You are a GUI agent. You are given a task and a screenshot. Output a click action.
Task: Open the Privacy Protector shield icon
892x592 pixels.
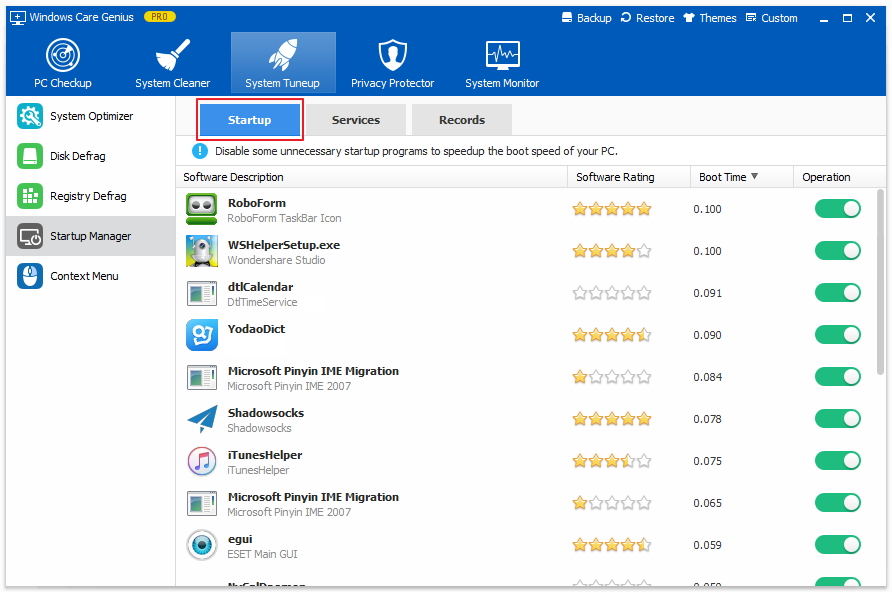point(393,55)
